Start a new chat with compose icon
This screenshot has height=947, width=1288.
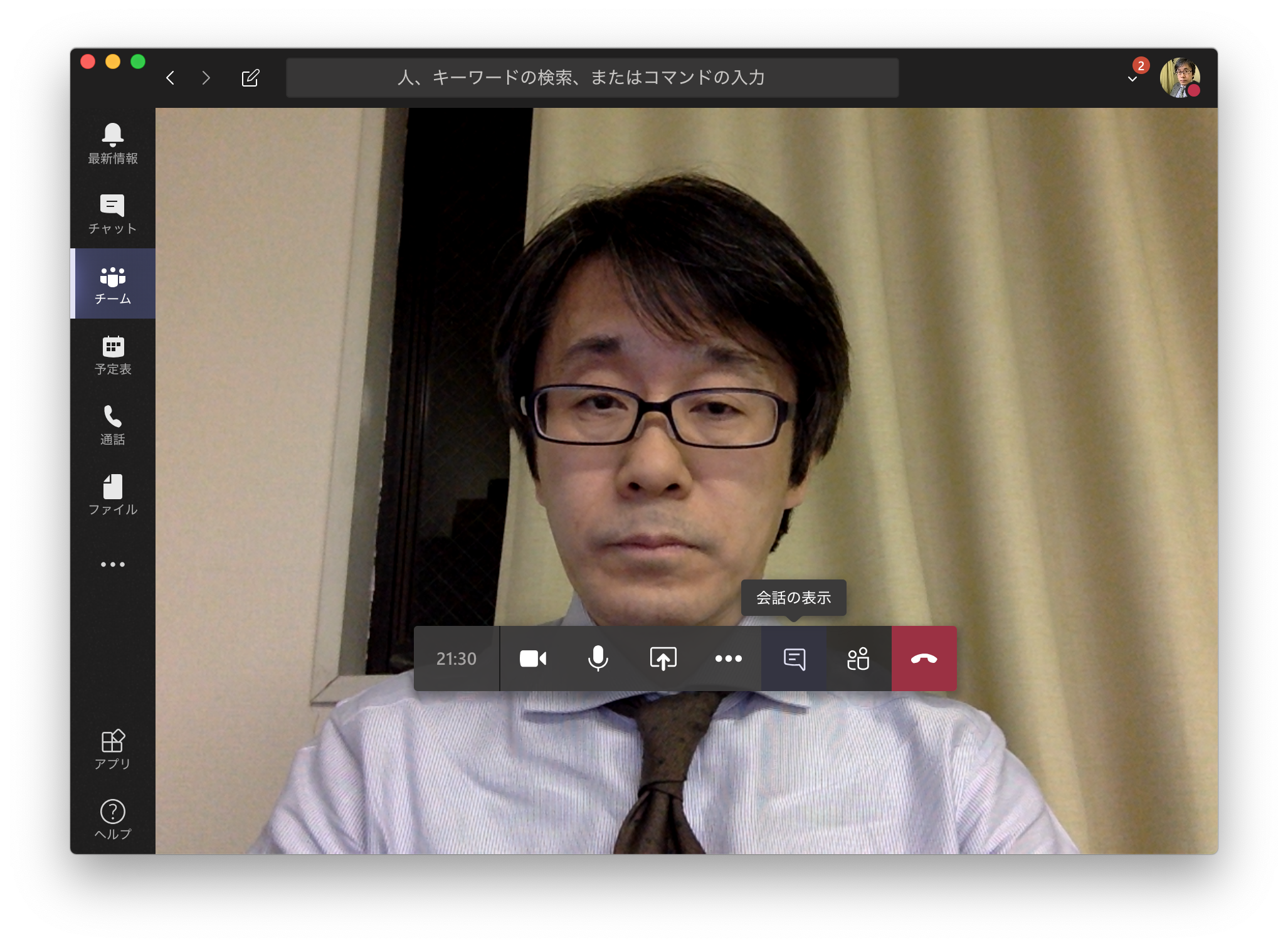click(x=250, y=78)
